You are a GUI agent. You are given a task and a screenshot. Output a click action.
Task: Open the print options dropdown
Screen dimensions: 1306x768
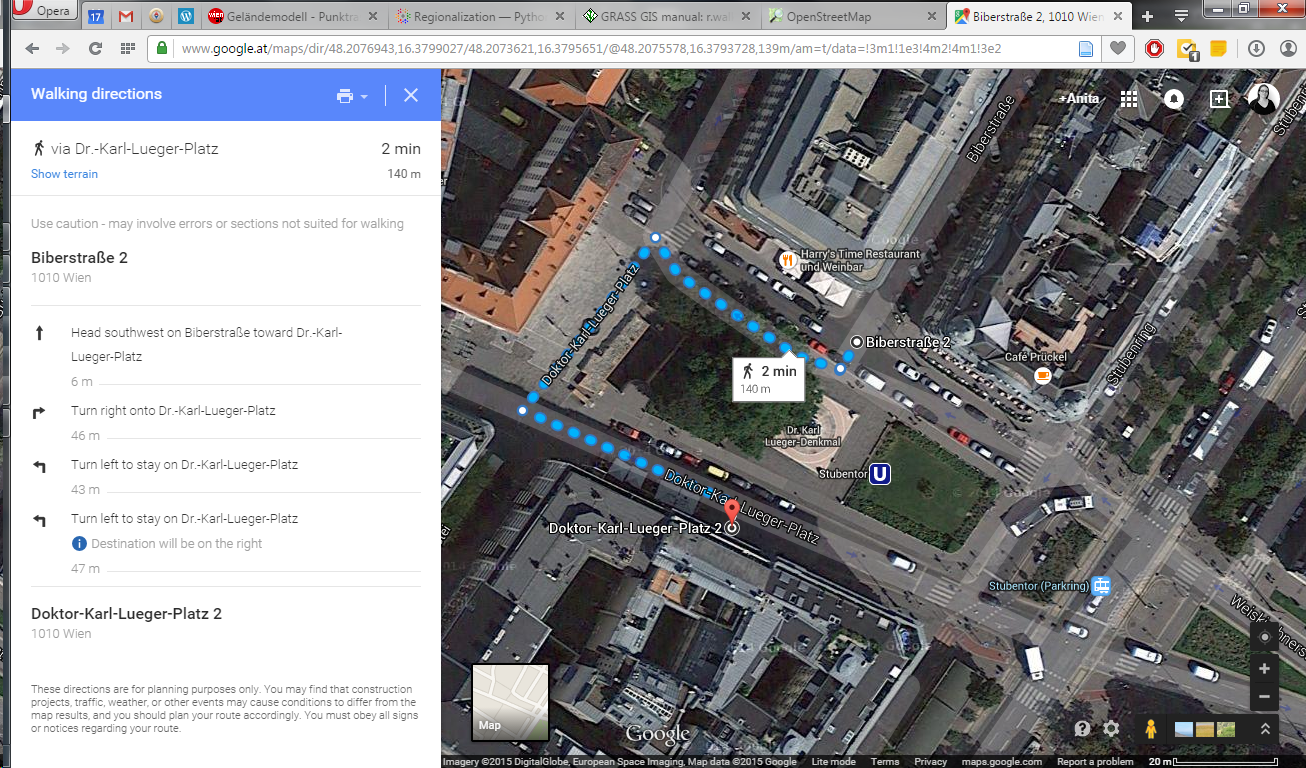coord(352,96)
